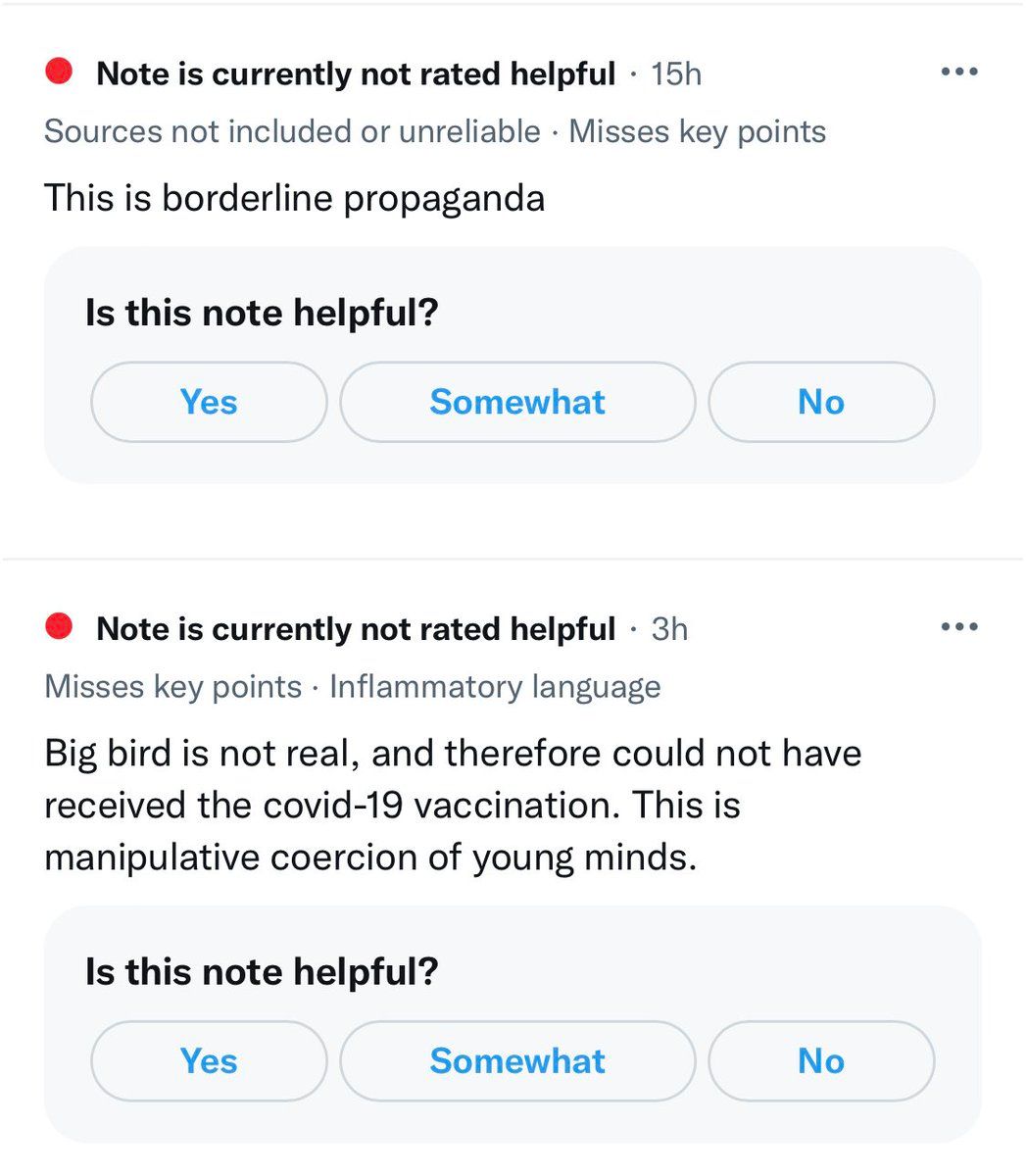Image resolution: width=1026 pixels, height=1176 pixels.
Task: Rate the borderline propaganda note Somewhat
Action: coord(517,402)
